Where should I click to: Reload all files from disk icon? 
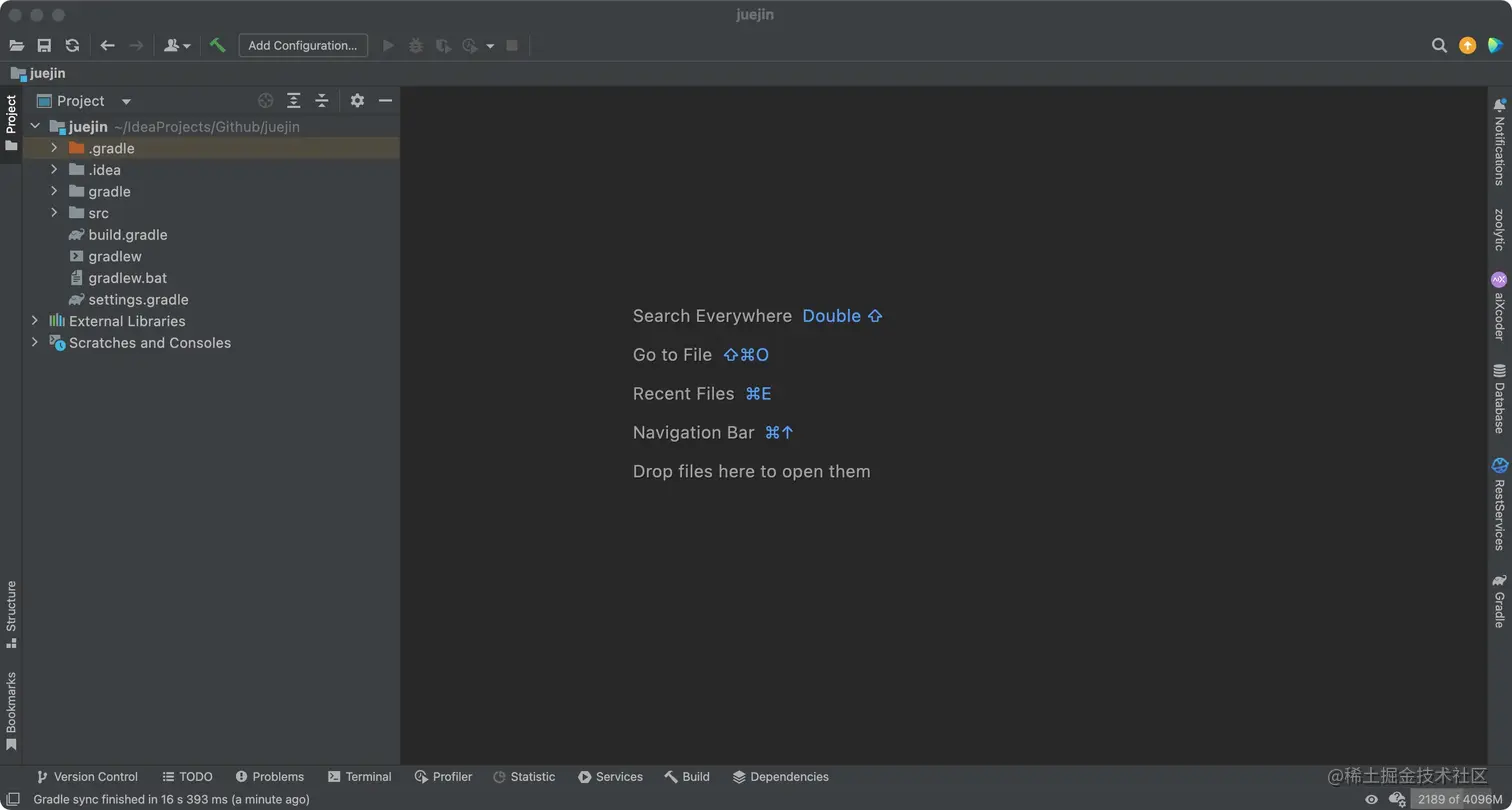[x=72, y=45]
